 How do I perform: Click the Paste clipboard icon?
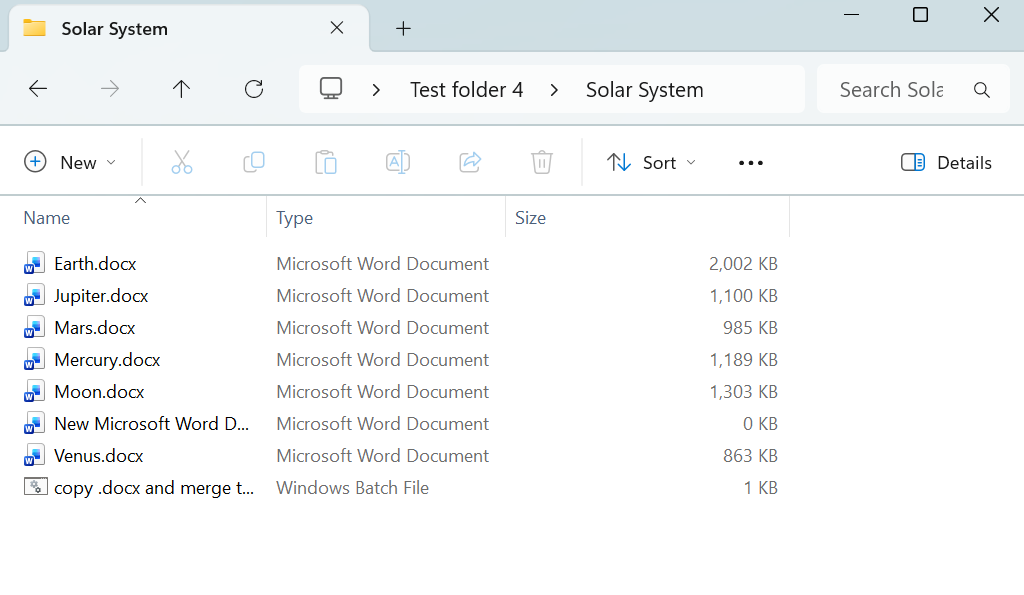click(x=326, y=162)
